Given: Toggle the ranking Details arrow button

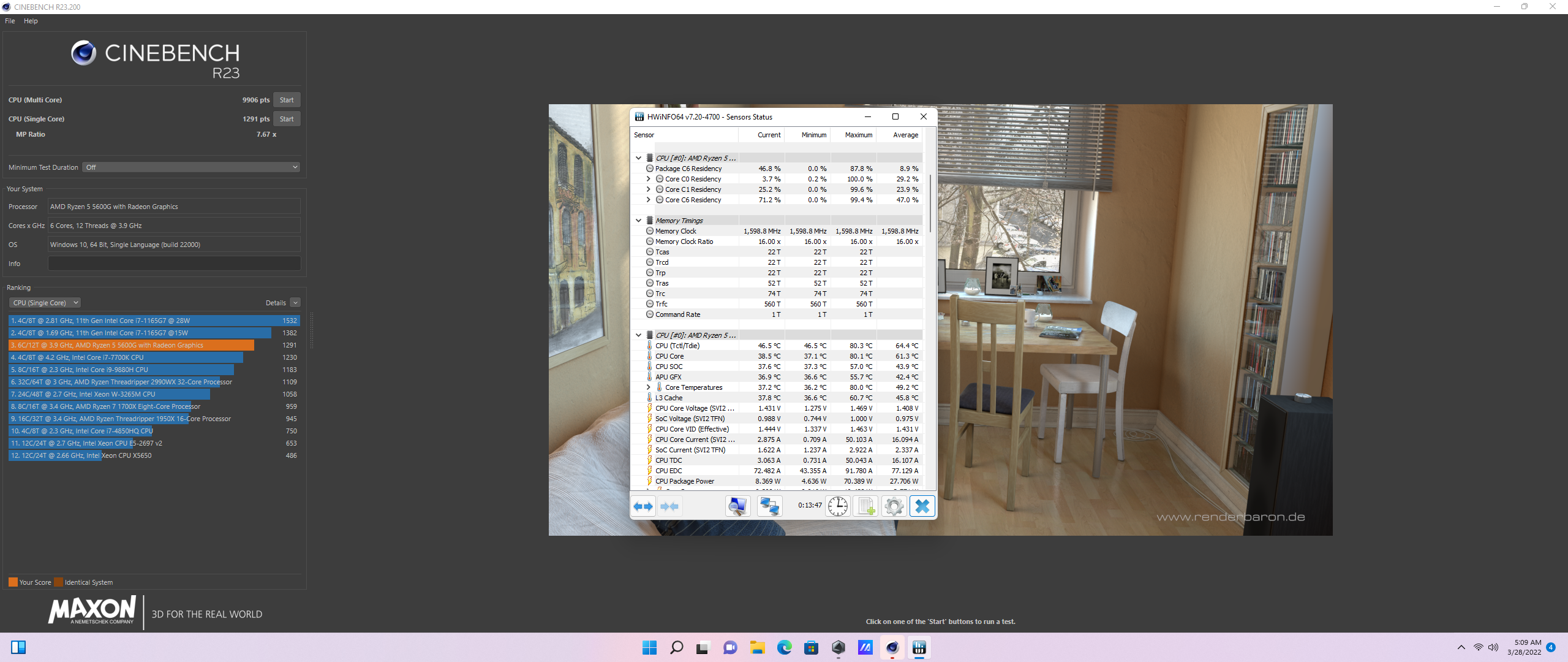Looking at the screenshot, I should tap(295, 303).
